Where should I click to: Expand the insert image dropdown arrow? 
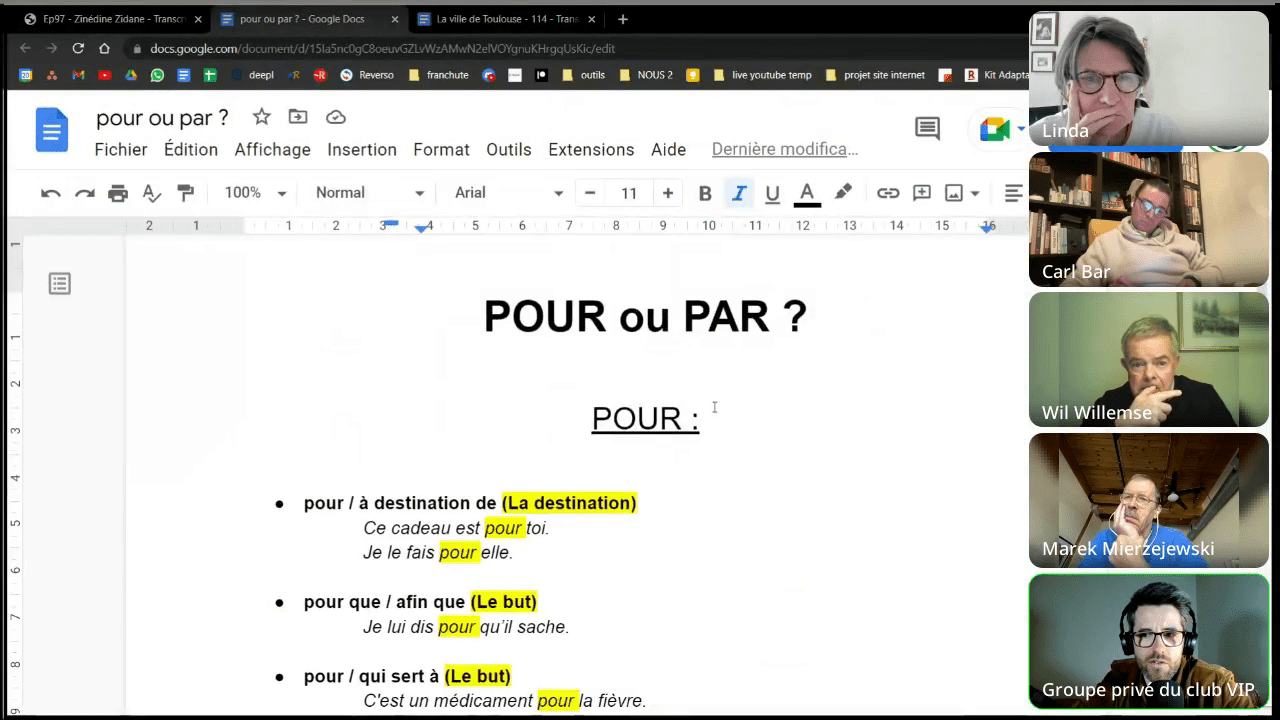tap(975, 194)
